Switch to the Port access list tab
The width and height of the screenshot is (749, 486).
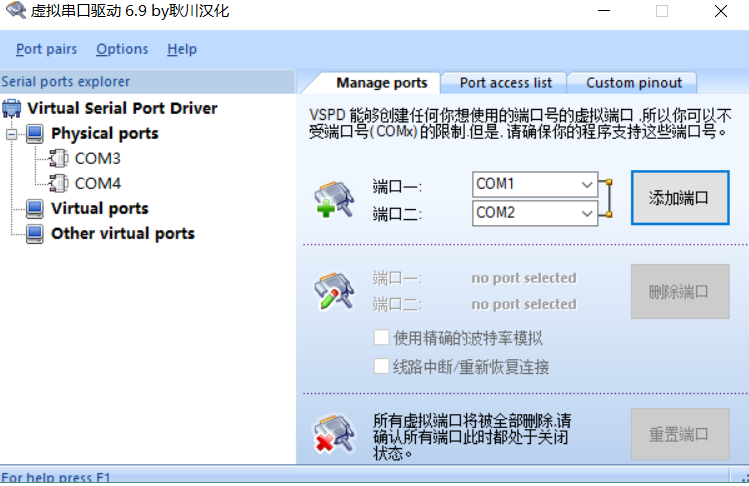(x=505, y=83)
